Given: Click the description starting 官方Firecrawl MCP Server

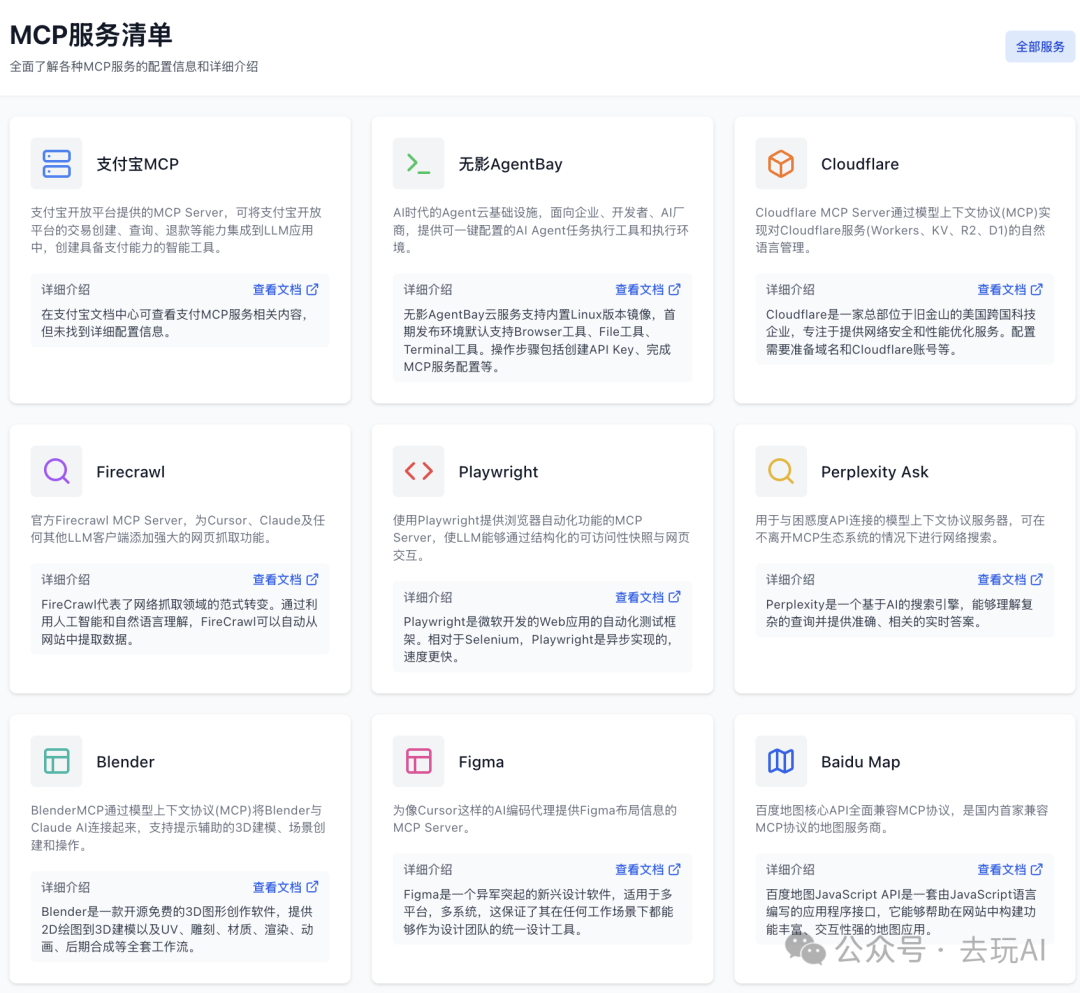Looking at the screenshot, I should click(x=178, y=529).
